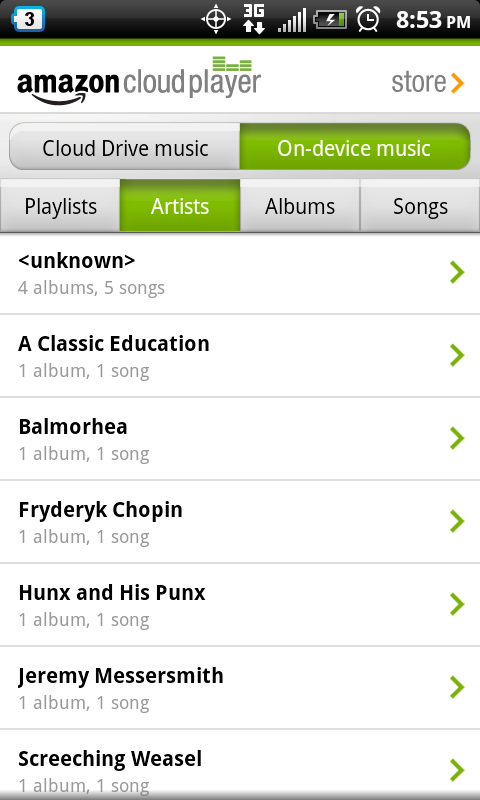Open the store link
The width and height of the screenshot is (480, 800).
tap(428, 83)
